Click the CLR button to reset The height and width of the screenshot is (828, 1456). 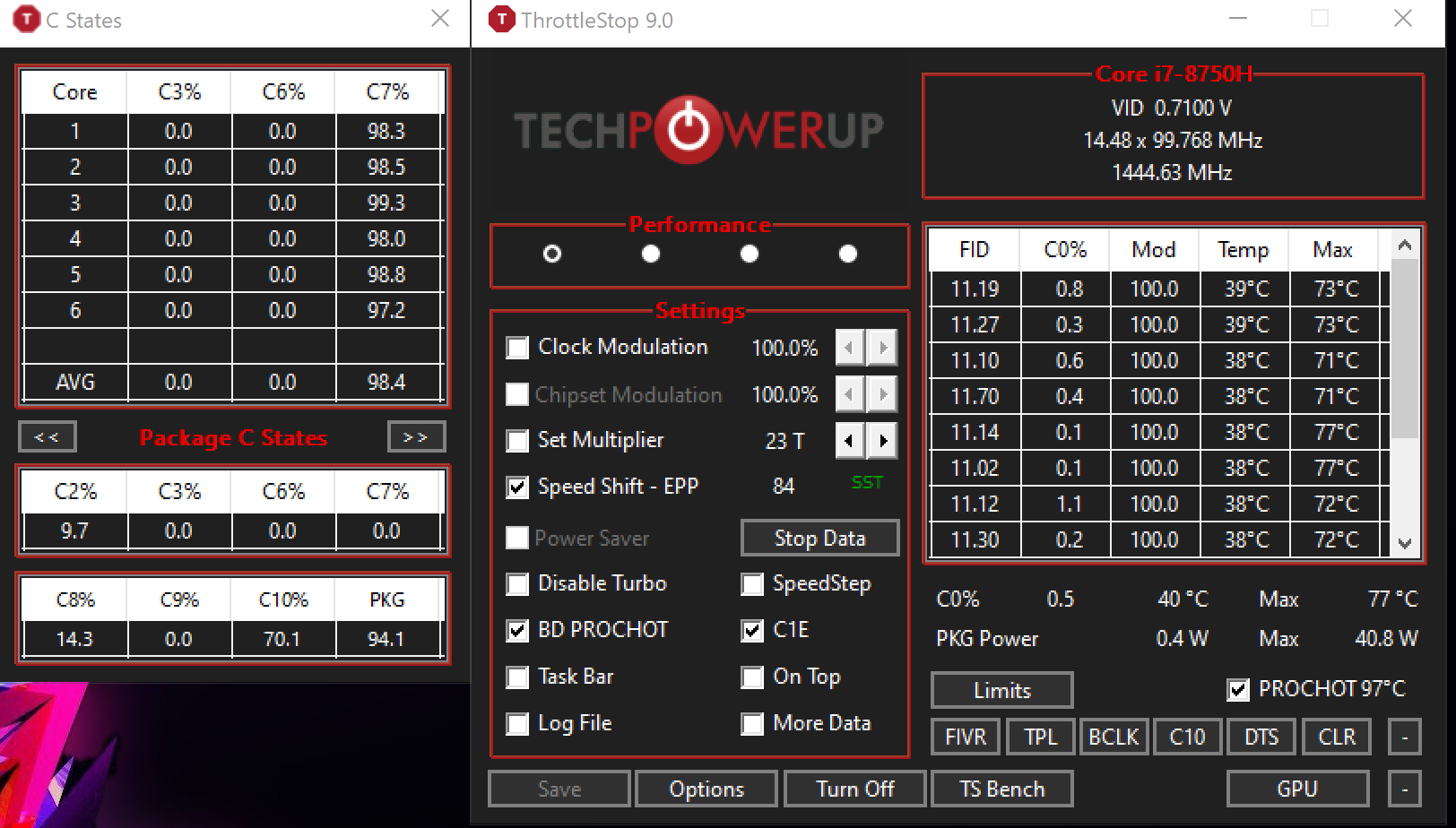coord(1337,737)
